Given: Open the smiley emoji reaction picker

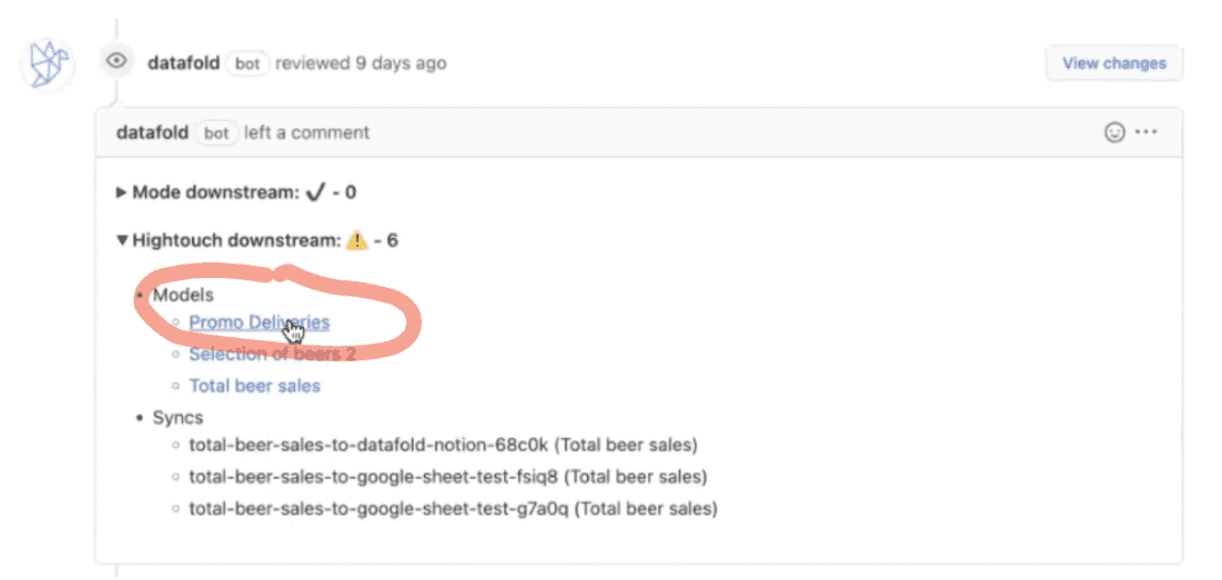Looking at the screenshot, I should tap(1113, 131).
